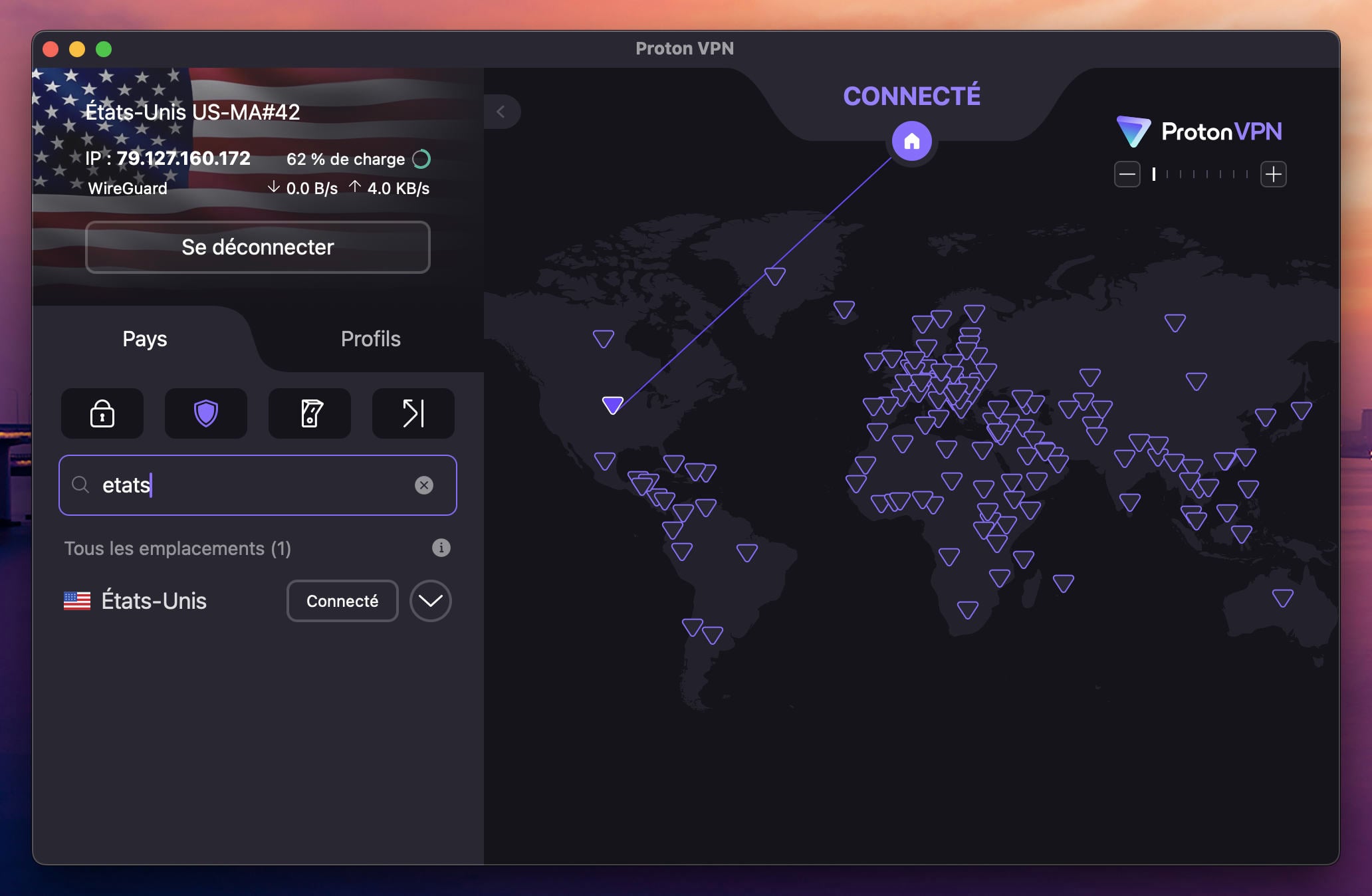Click the États-Unis flag icon in results

click(x=77, y=600)
